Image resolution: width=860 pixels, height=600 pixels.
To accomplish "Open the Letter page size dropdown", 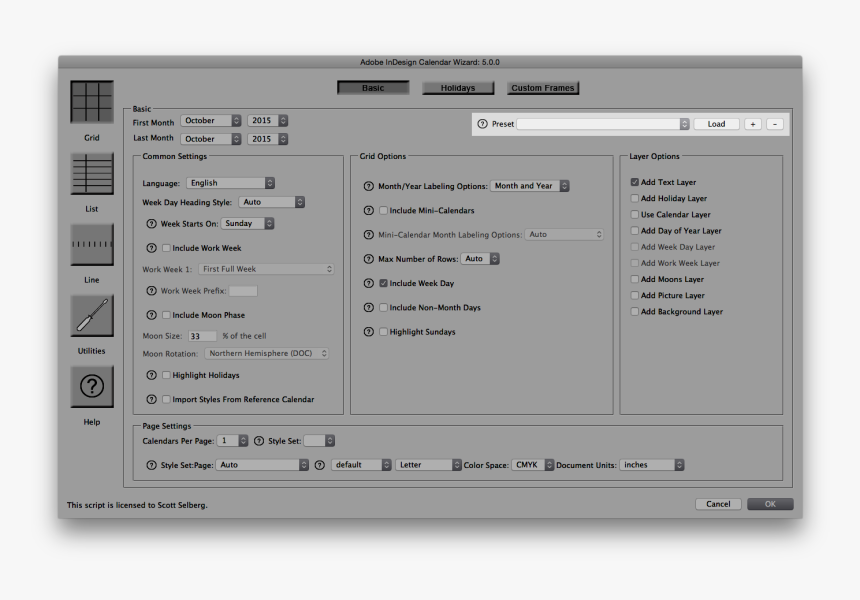I will click(428, 465).
